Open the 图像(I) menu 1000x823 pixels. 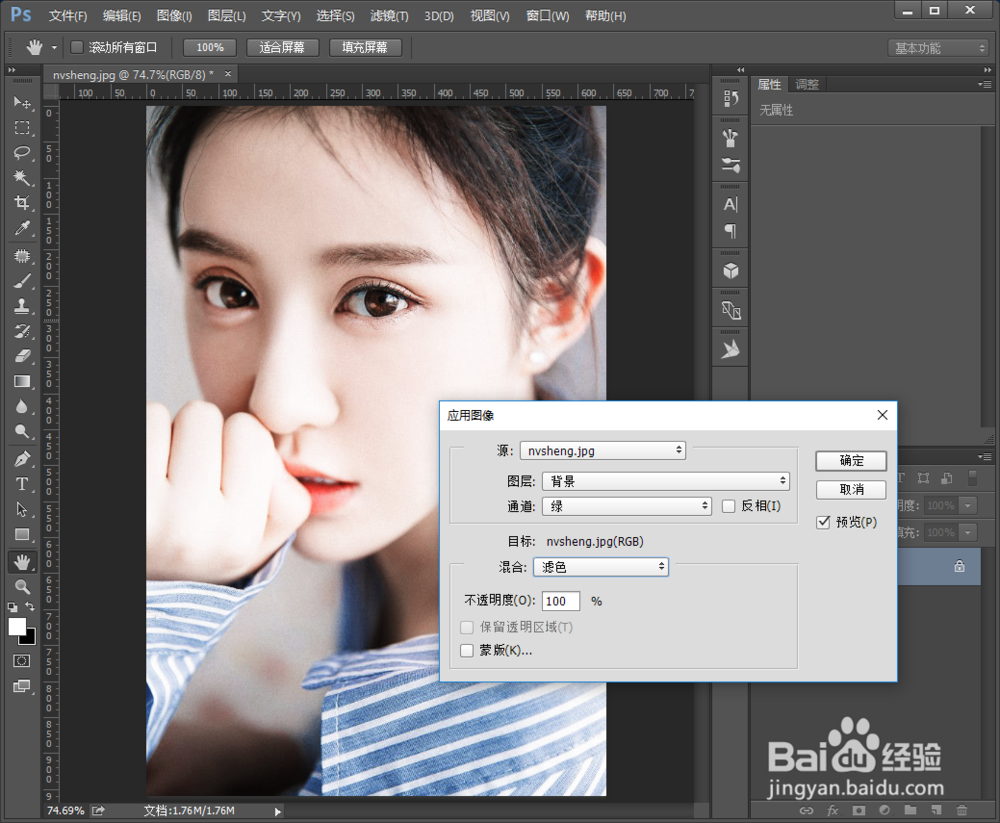pos(174,16)
